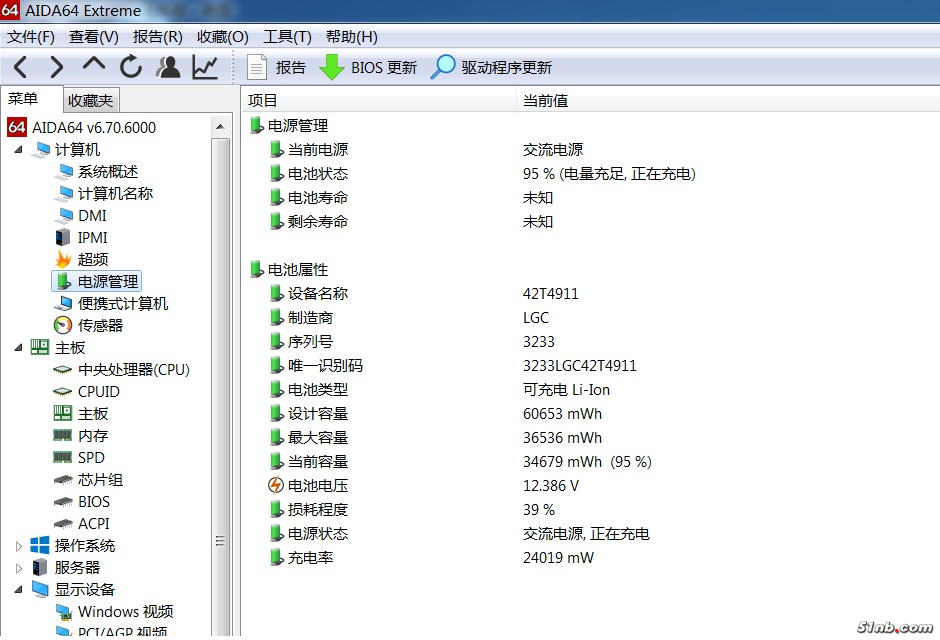Open the 文件(F) menu
Image resolution: width=940 pixels, height=640 pixels.
pyautogui.click(x=31, y=37)
